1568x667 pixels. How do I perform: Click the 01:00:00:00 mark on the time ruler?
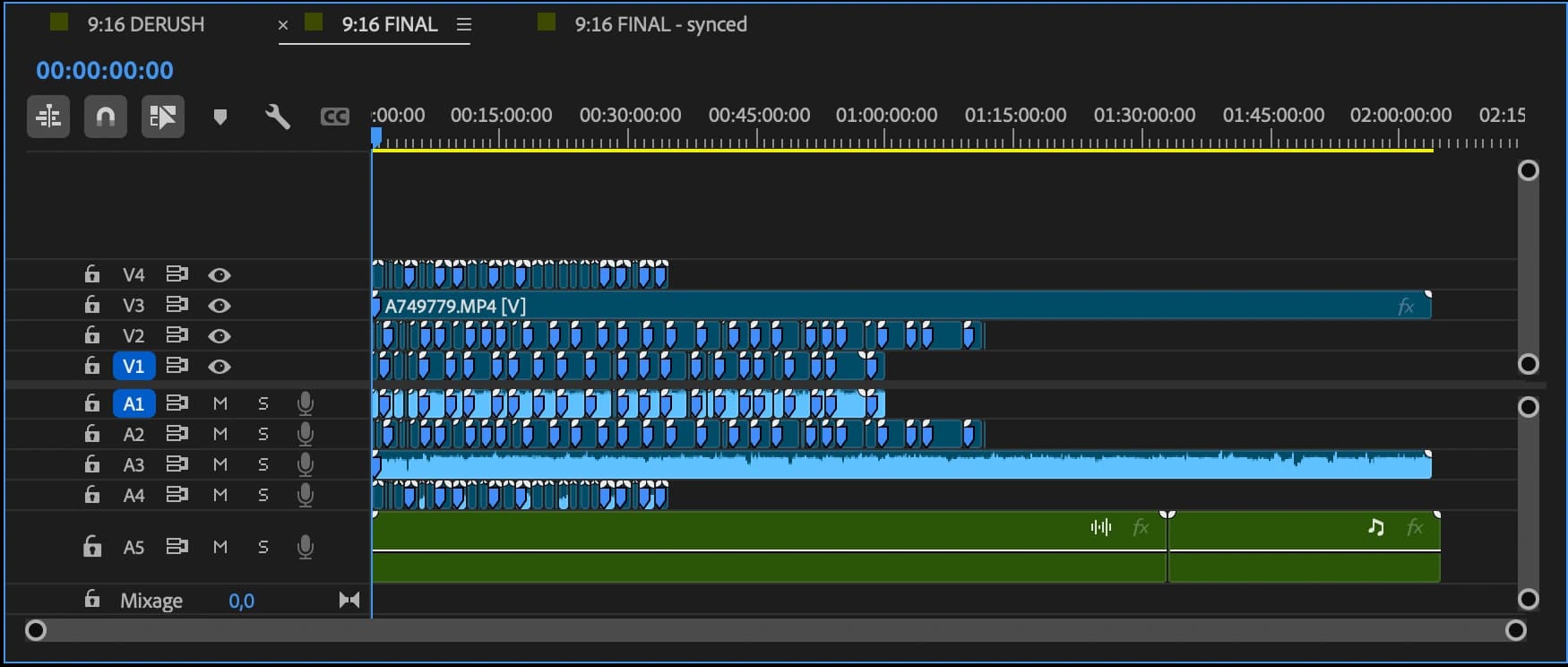click(887, 115)
